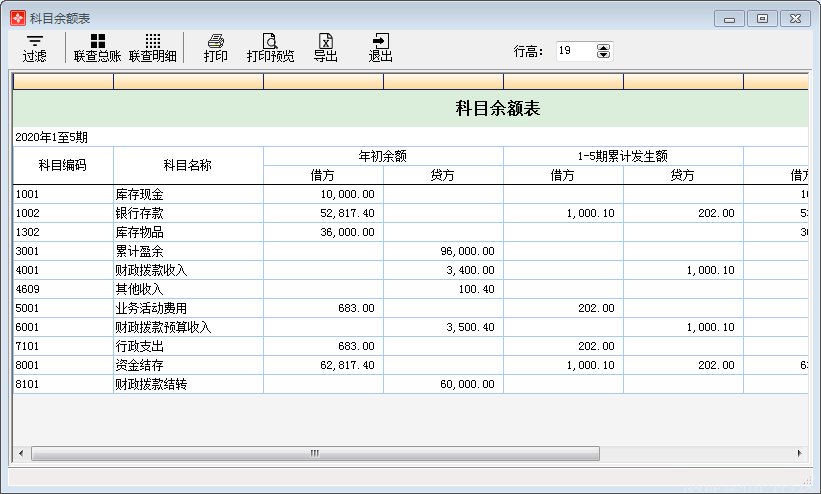The width and height of the screenshot is (821, 494).
Task: Click the app icon in title bar
Action: 17,18
